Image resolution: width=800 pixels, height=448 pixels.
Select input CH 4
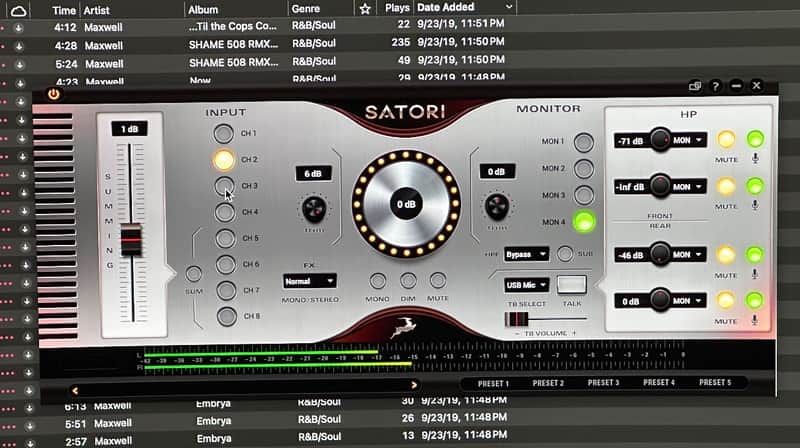(224, 212)
